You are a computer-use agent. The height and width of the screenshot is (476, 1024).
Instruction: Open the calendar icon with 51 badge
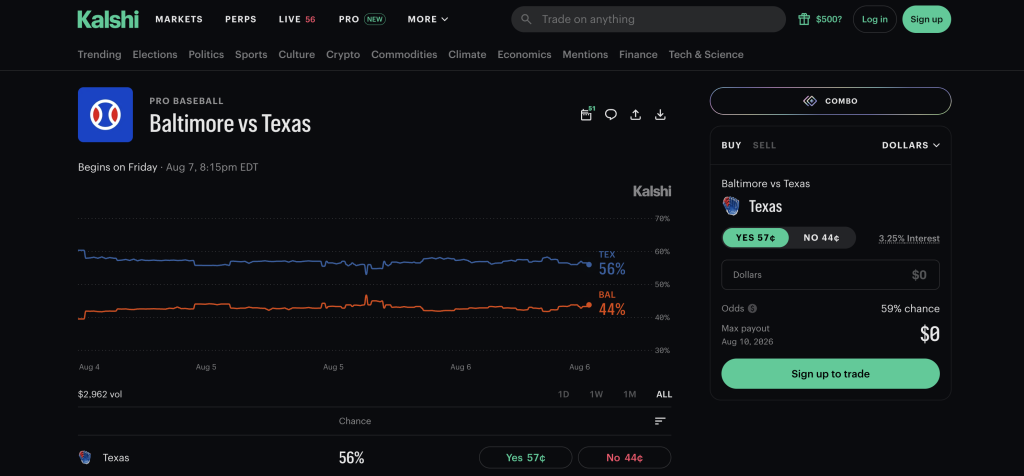click(586, 115)
